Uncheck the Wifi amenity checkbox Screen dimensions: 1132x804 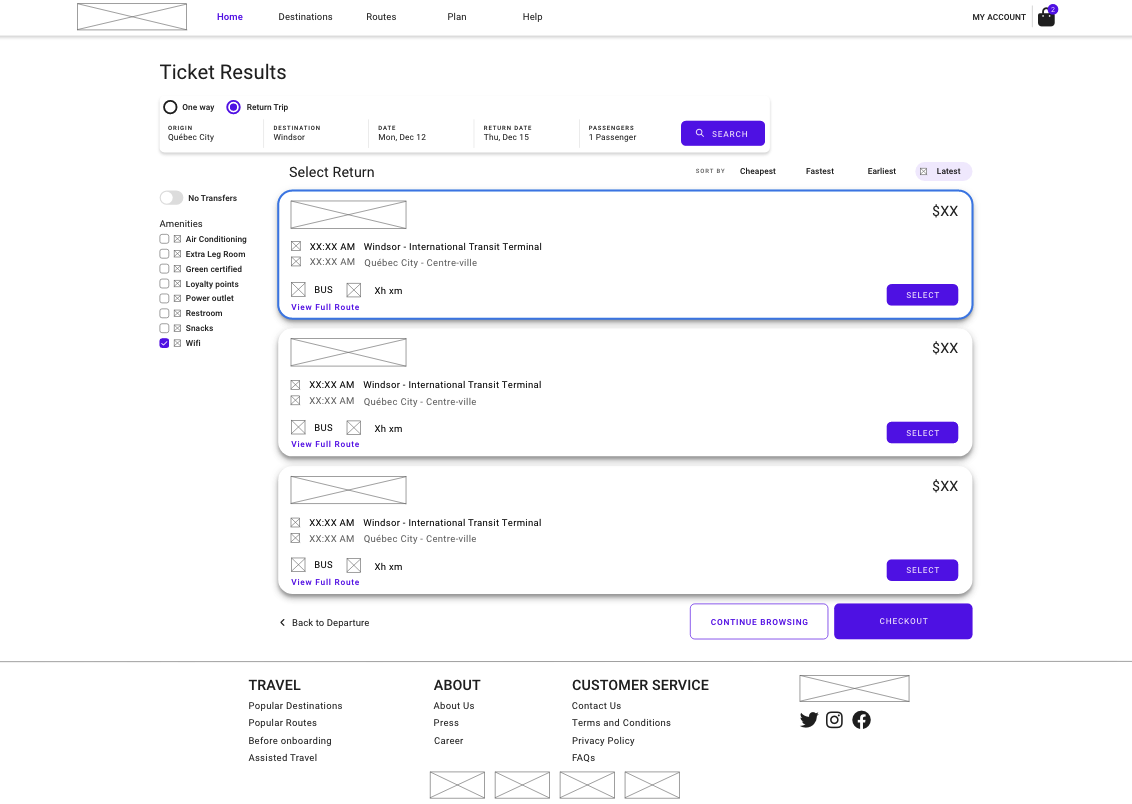tap(164, 343)
